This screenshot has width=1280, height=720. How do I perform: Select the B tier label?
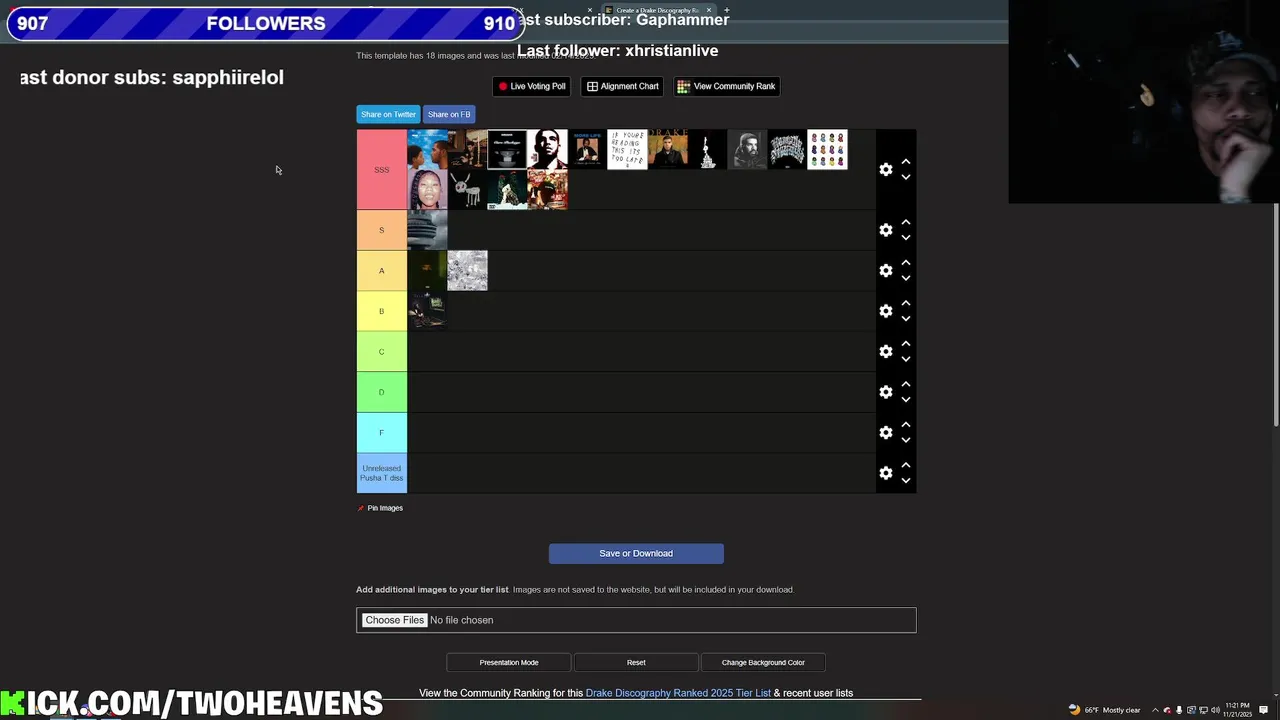[382, 311]
